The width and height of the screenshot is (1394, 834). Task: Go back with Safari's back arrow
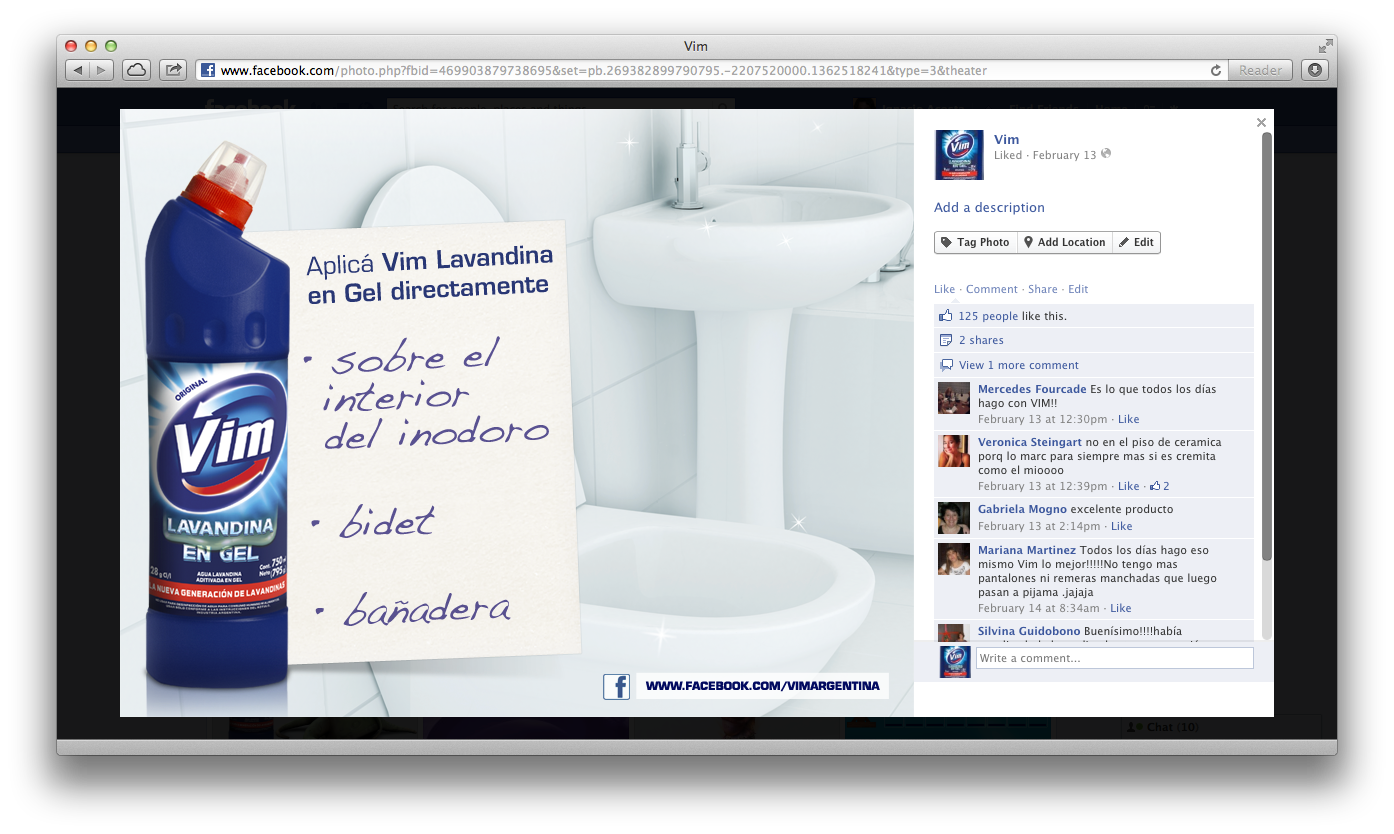tap(78, 70)
